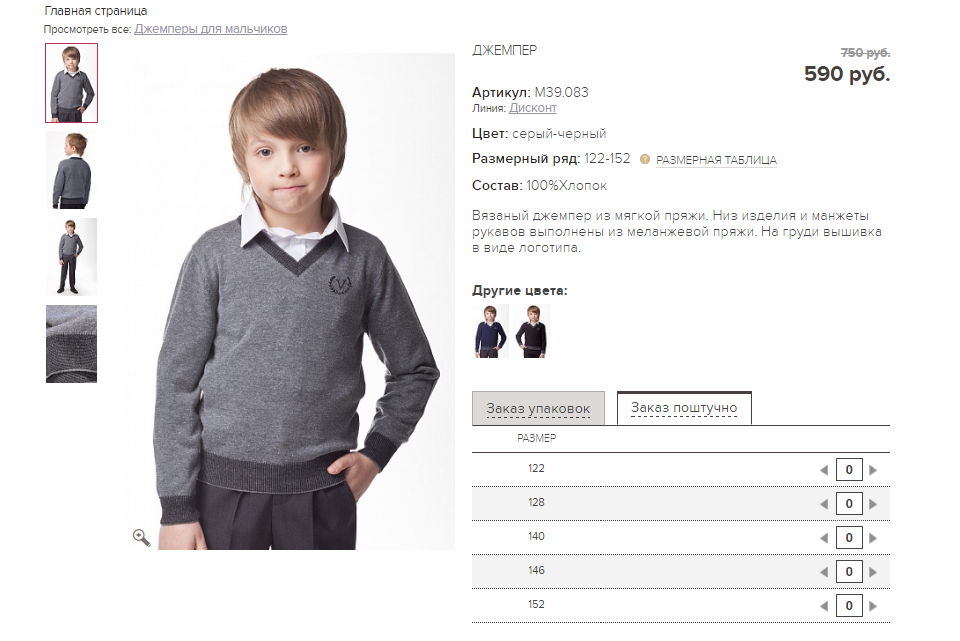Select the Заказ поштучно tab
Screen dimensions: 960x641
click(x=684, y=408)
